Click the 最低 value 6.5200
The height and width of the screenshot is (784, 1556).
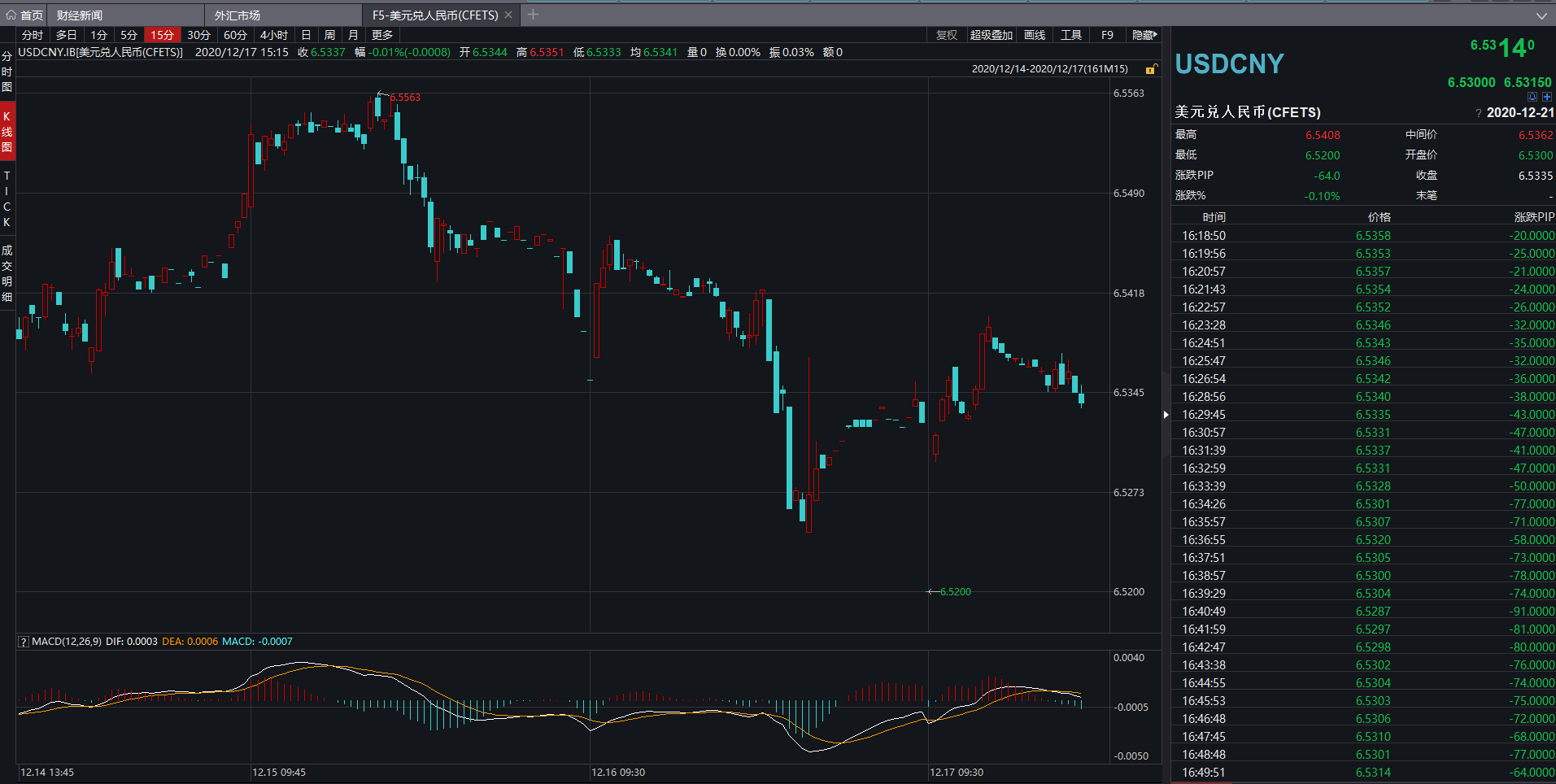[1323, 155]
